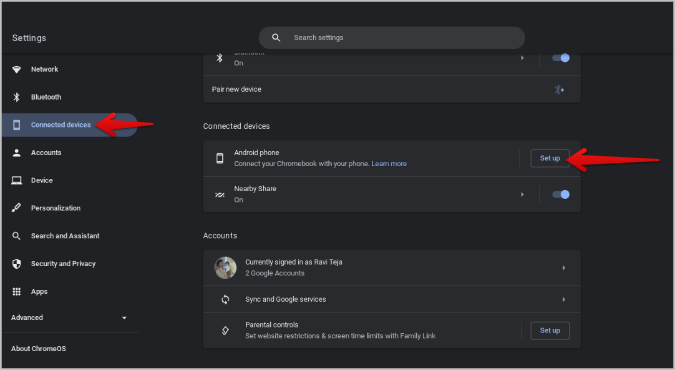The height and width of the screenshot is (370, 675).
Task: Expand the Advanced section arrow
Action: 124,318
